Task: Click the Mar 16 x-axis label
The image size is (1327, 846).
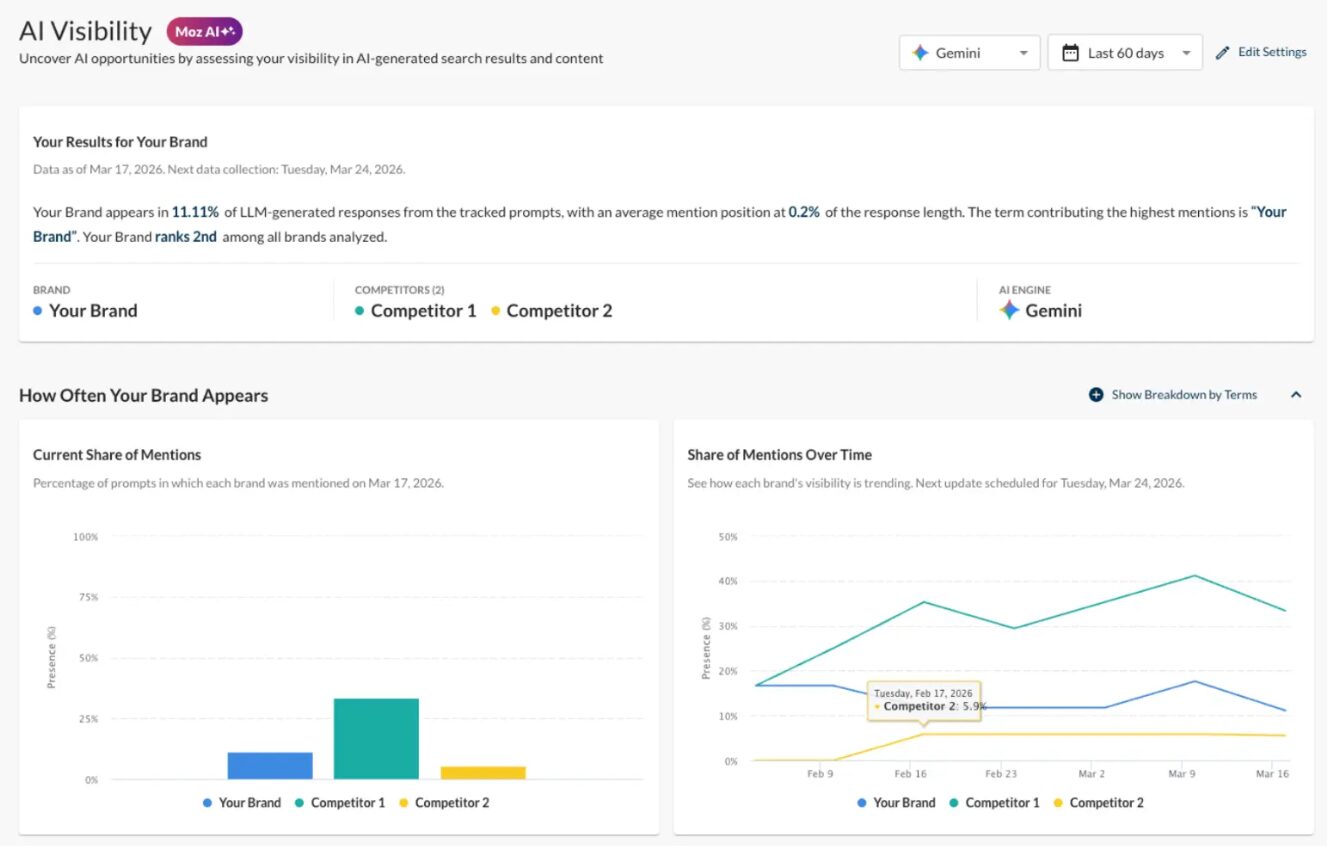Action: tap(1272, 774)
